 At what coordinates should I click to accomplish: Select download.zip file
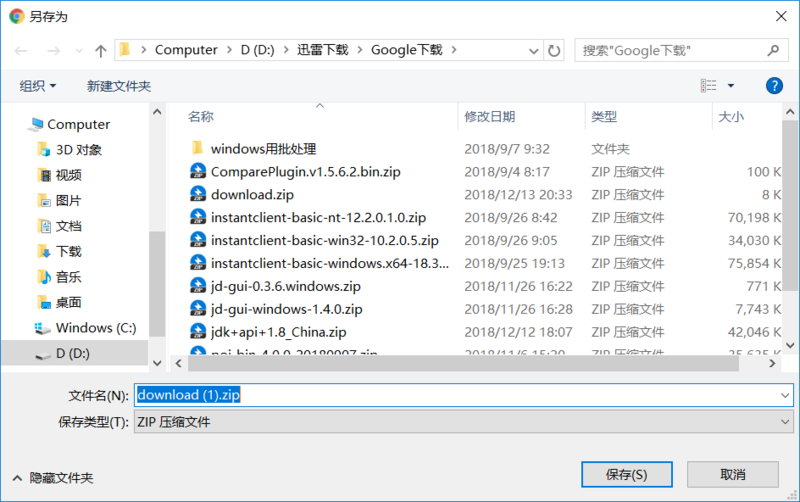tap(252, 194)
